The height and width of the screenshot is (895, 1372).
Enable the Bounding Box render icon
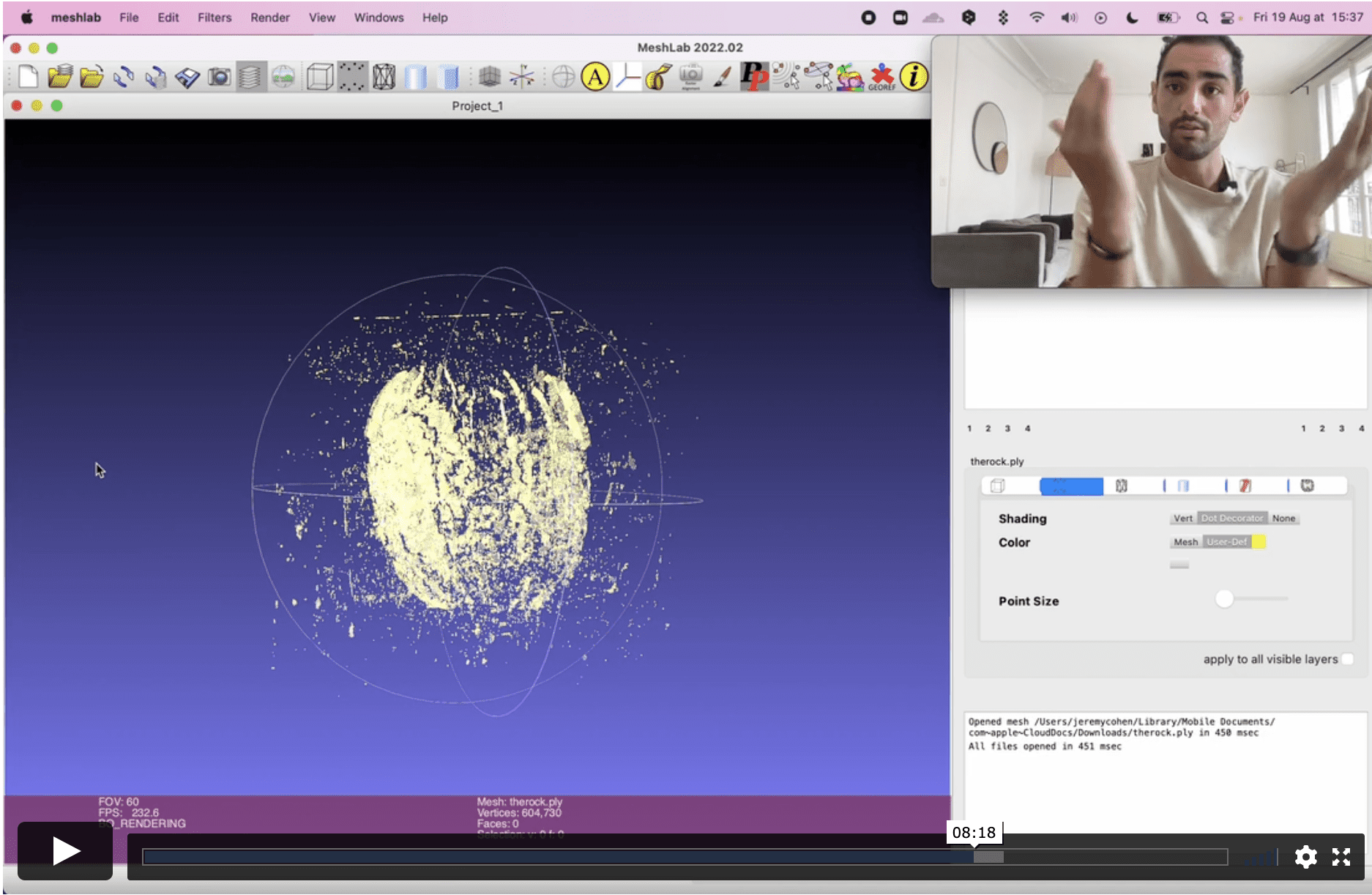click(319, 76)
